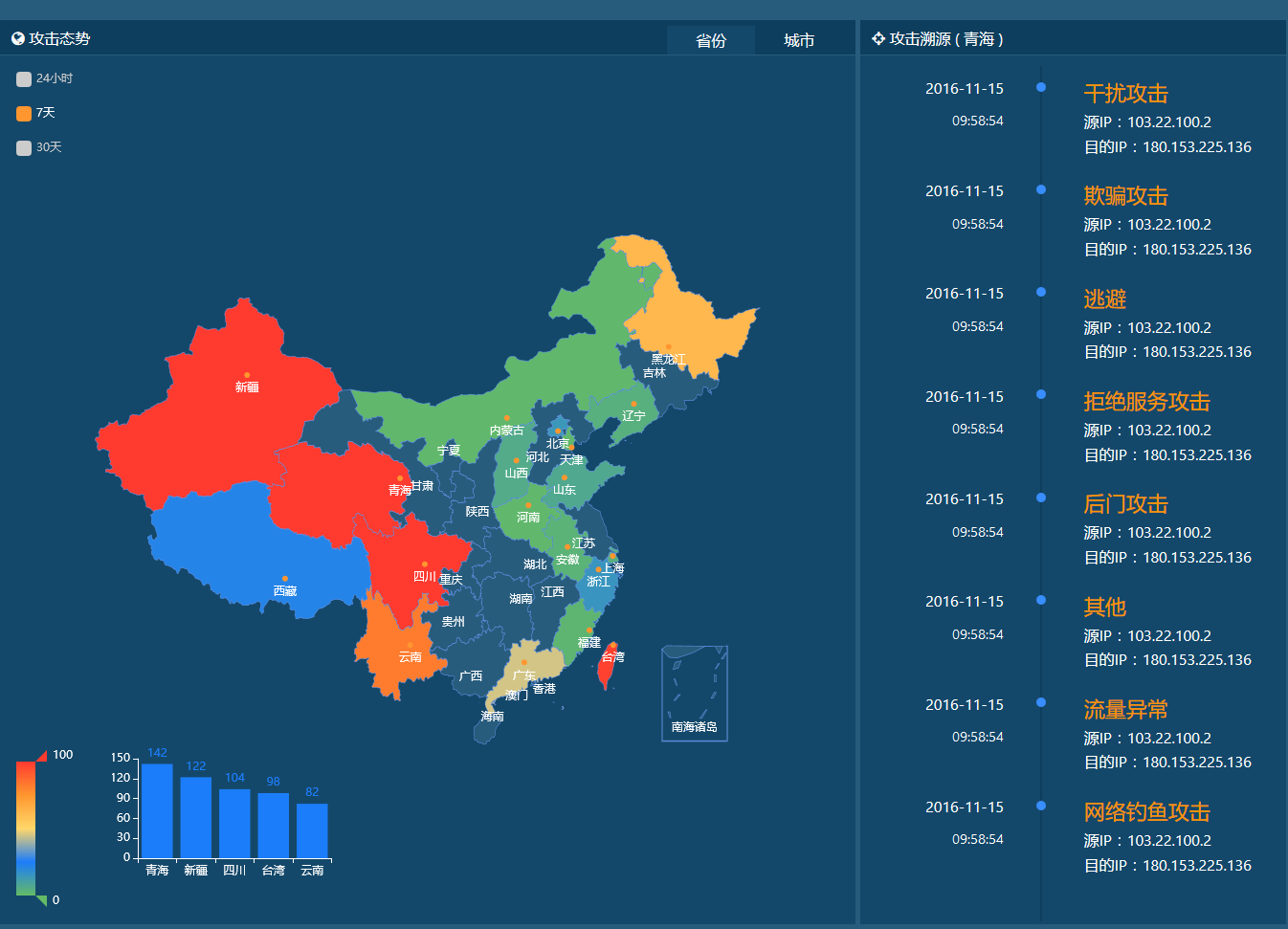Viewport: 1288px width, 929px height.
Task: Click the diamond icon beside 攻击溯源(青海)
Action: click(877, 38)
